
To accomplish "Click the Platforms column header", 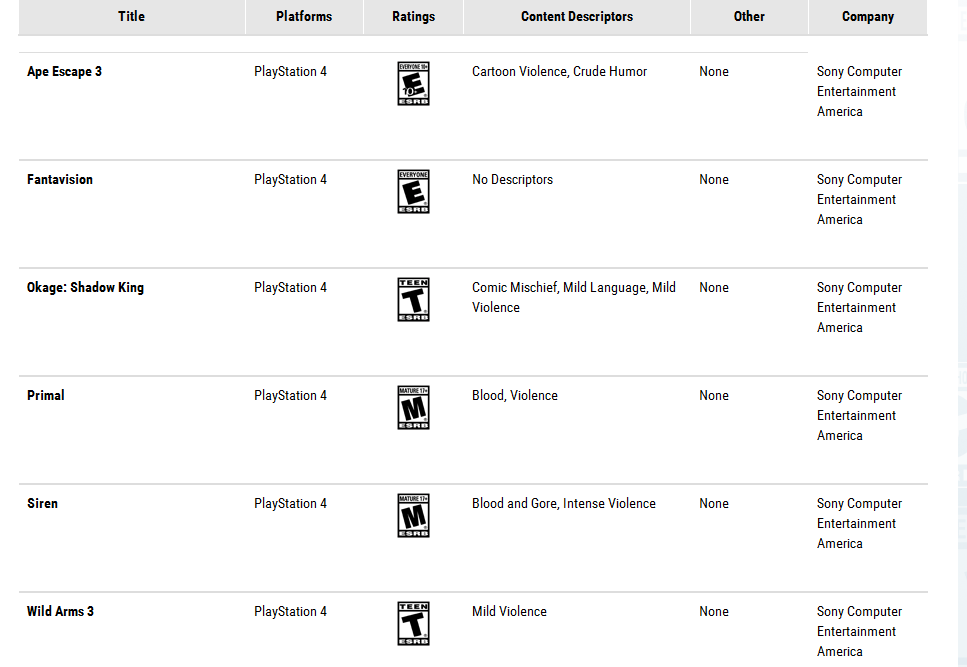I will [x=304, y=17].
